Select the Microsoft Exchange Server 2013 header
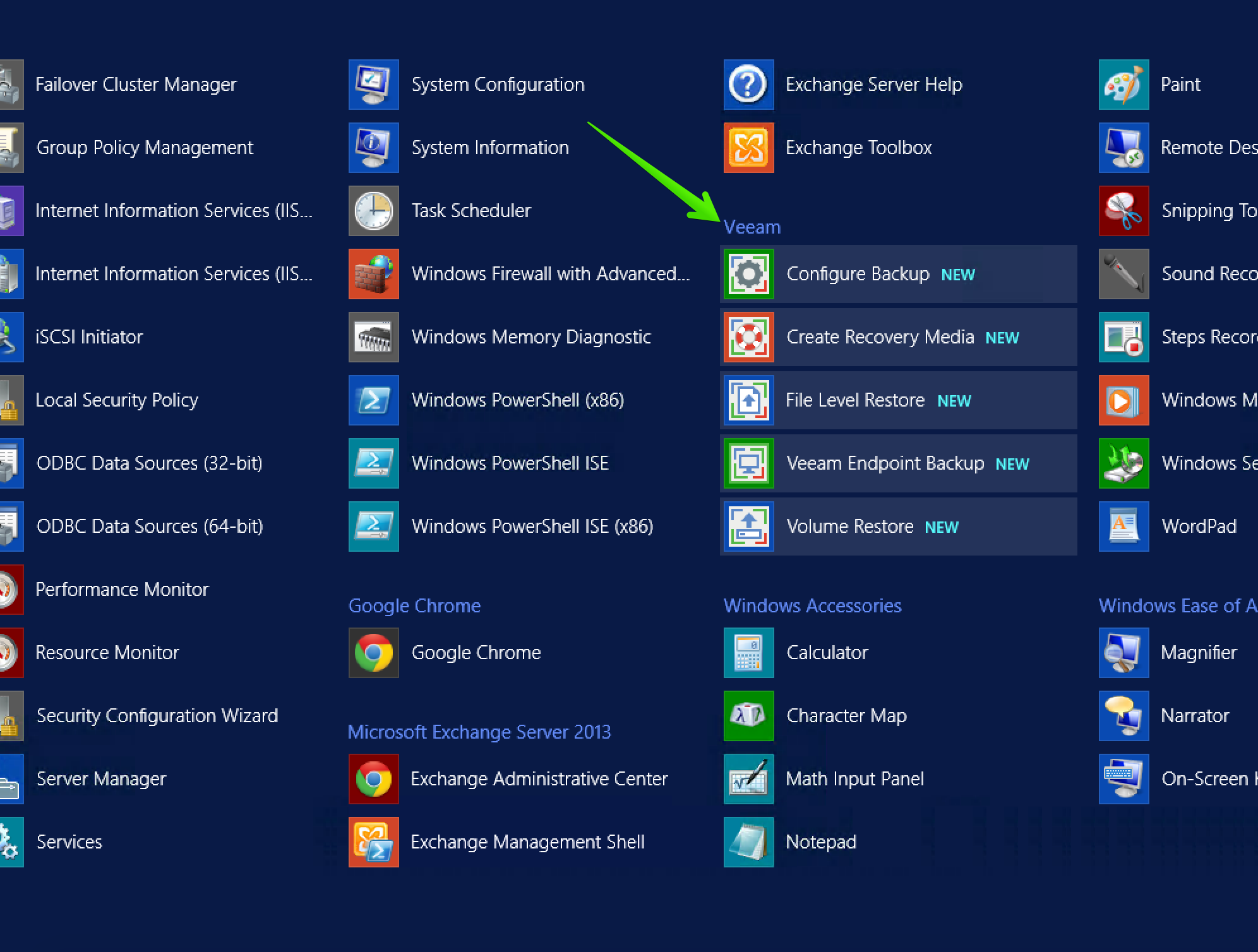1258x952 pixels. (479, 732)
